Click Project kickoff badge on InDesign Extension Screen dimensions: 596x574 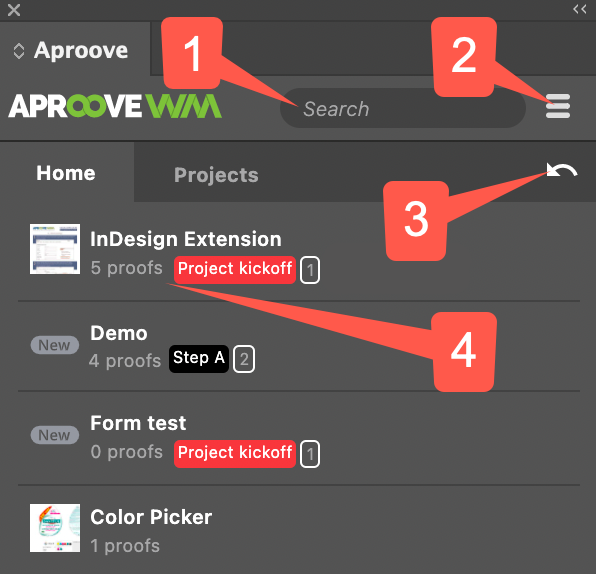(x=235, y=270)
